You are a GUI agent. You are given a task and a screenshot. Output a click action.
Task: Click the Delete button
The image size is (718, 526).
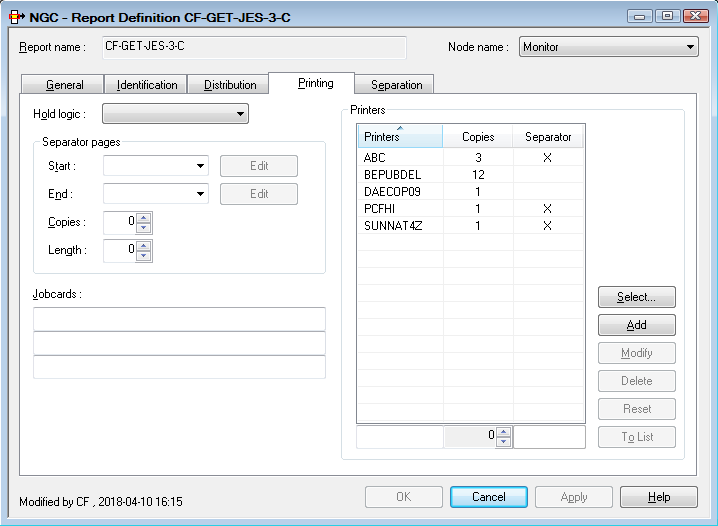click(636, 381)
